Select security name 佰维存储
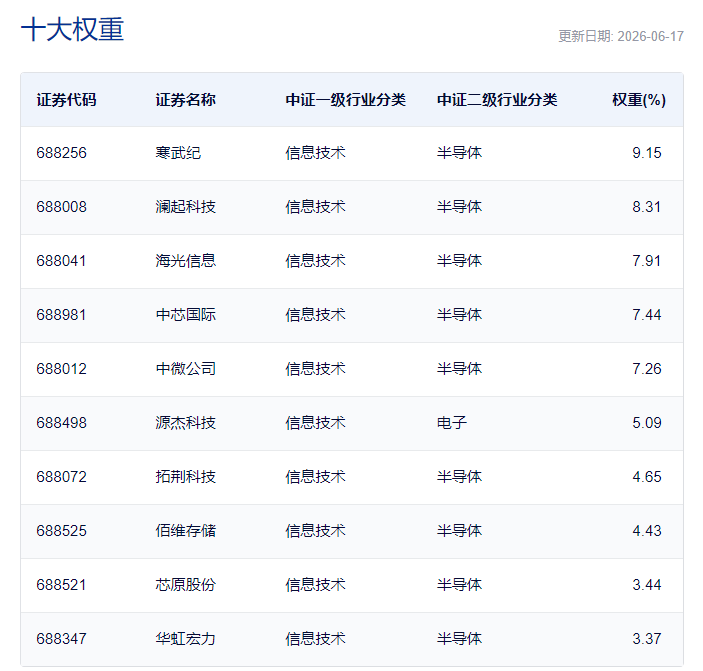The height and width of the screenshot is (671, 703). (x=186, y=531)
